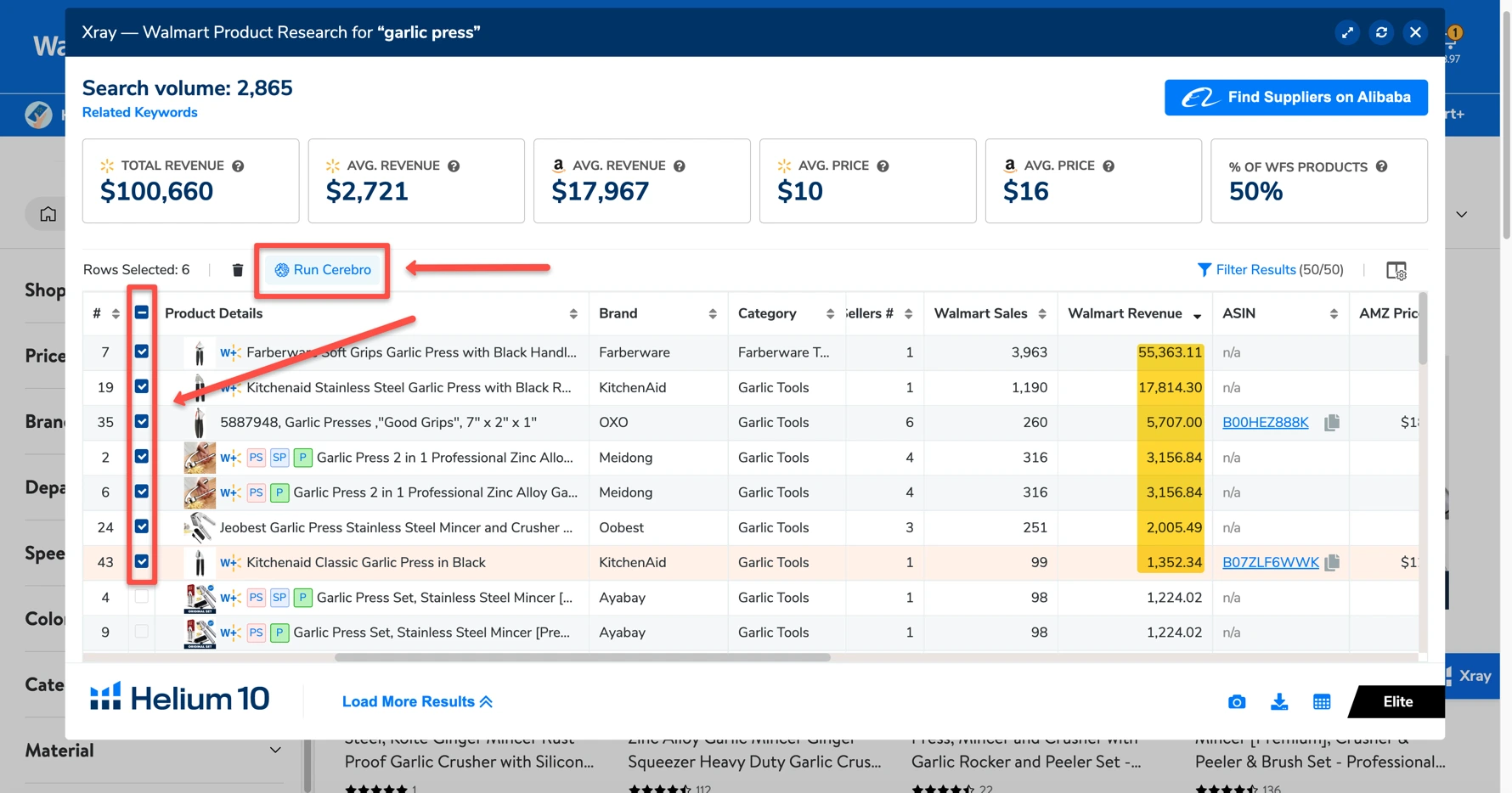Viewport: 1512px width, 793px height.
Task: Toggle the Walmart Revenue sort arrow
Action: 1199,313
